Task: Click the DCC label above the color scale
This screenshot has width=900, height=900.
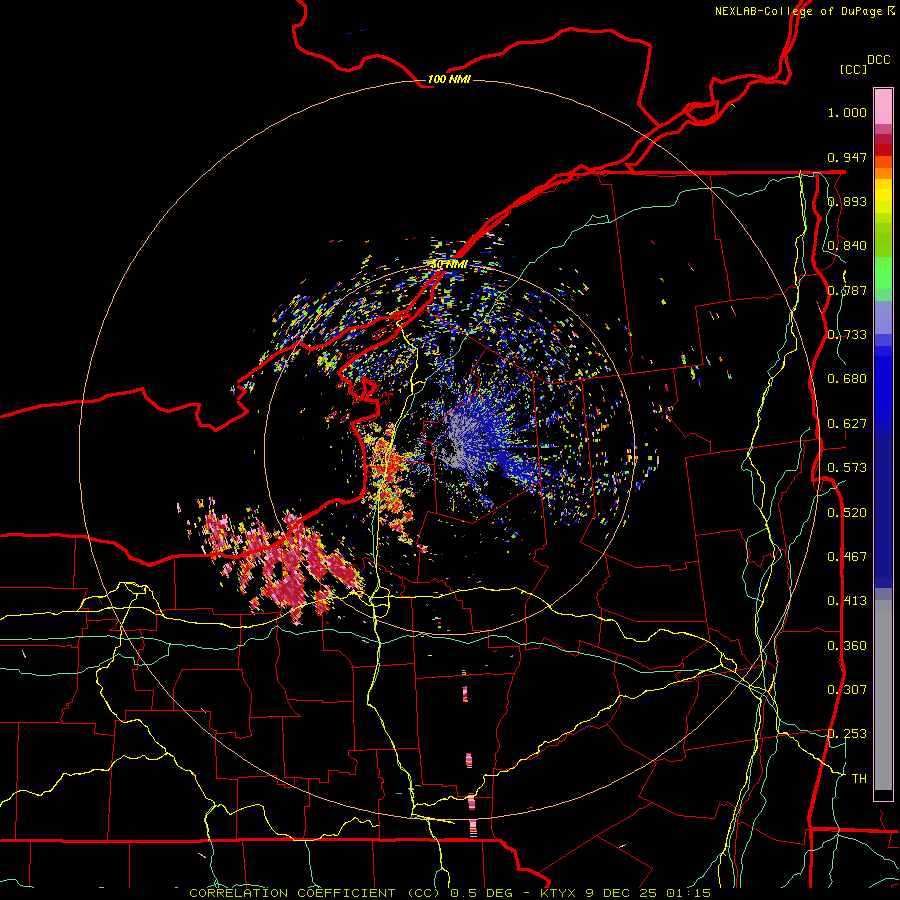Action: click(878, 60)
